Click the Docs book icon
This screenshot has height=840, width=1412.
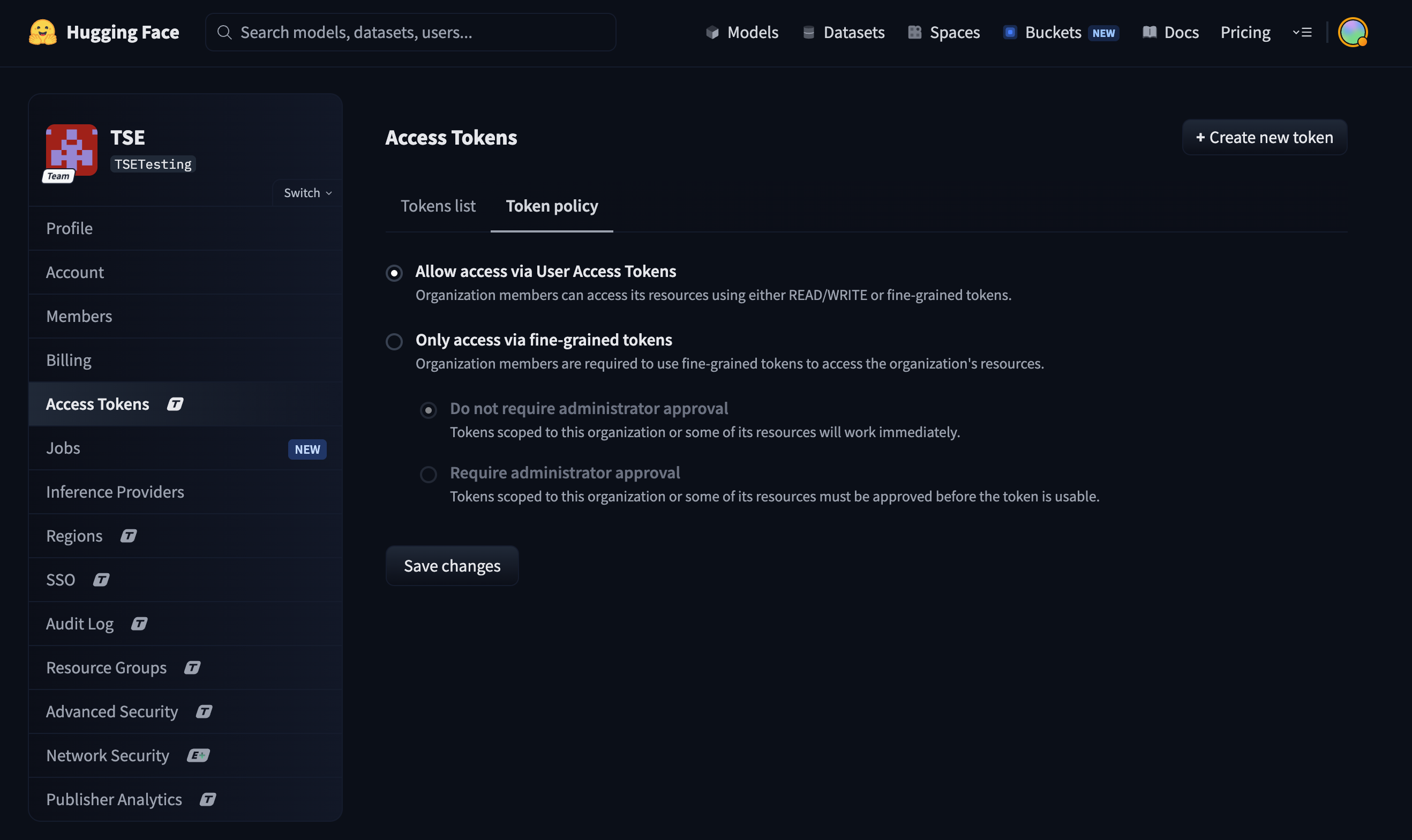[x=1149, y=32]
